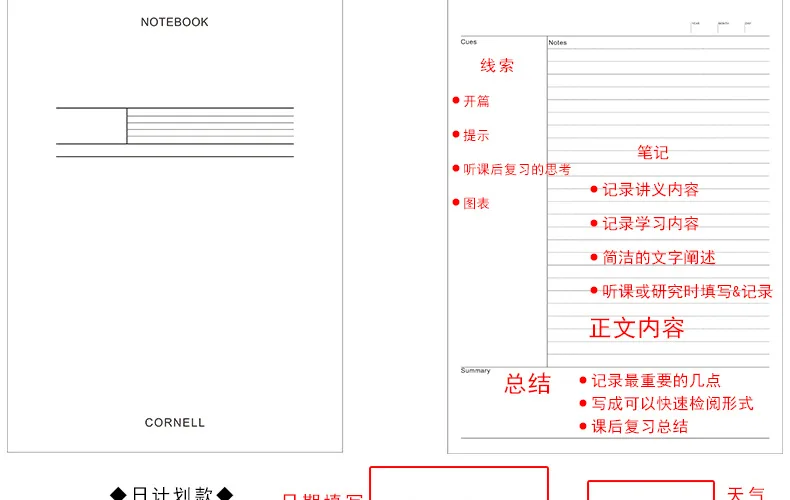Click the 写成可以快速检阅形式 bullet
The width and height of the screenshot is (790, 500).
point(666,403)
